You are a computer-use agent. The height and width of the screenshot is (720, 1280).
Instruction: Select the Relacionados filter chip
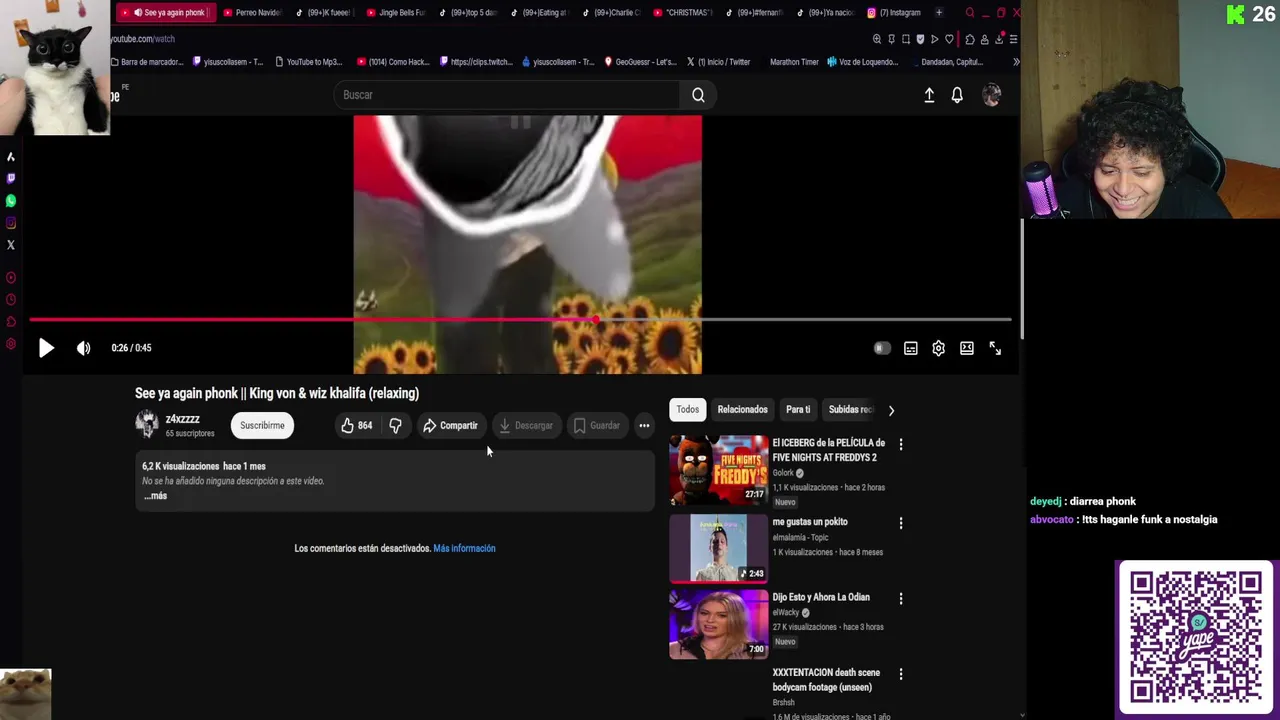[x=742, y=410]
